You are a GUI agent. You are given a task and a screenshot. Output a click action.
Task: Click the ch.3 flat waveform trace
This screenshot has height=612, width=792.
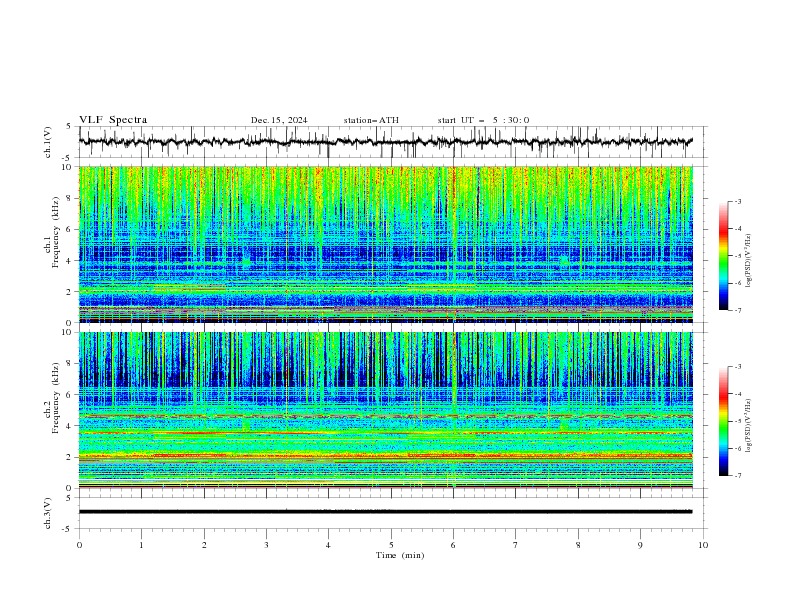385,512
